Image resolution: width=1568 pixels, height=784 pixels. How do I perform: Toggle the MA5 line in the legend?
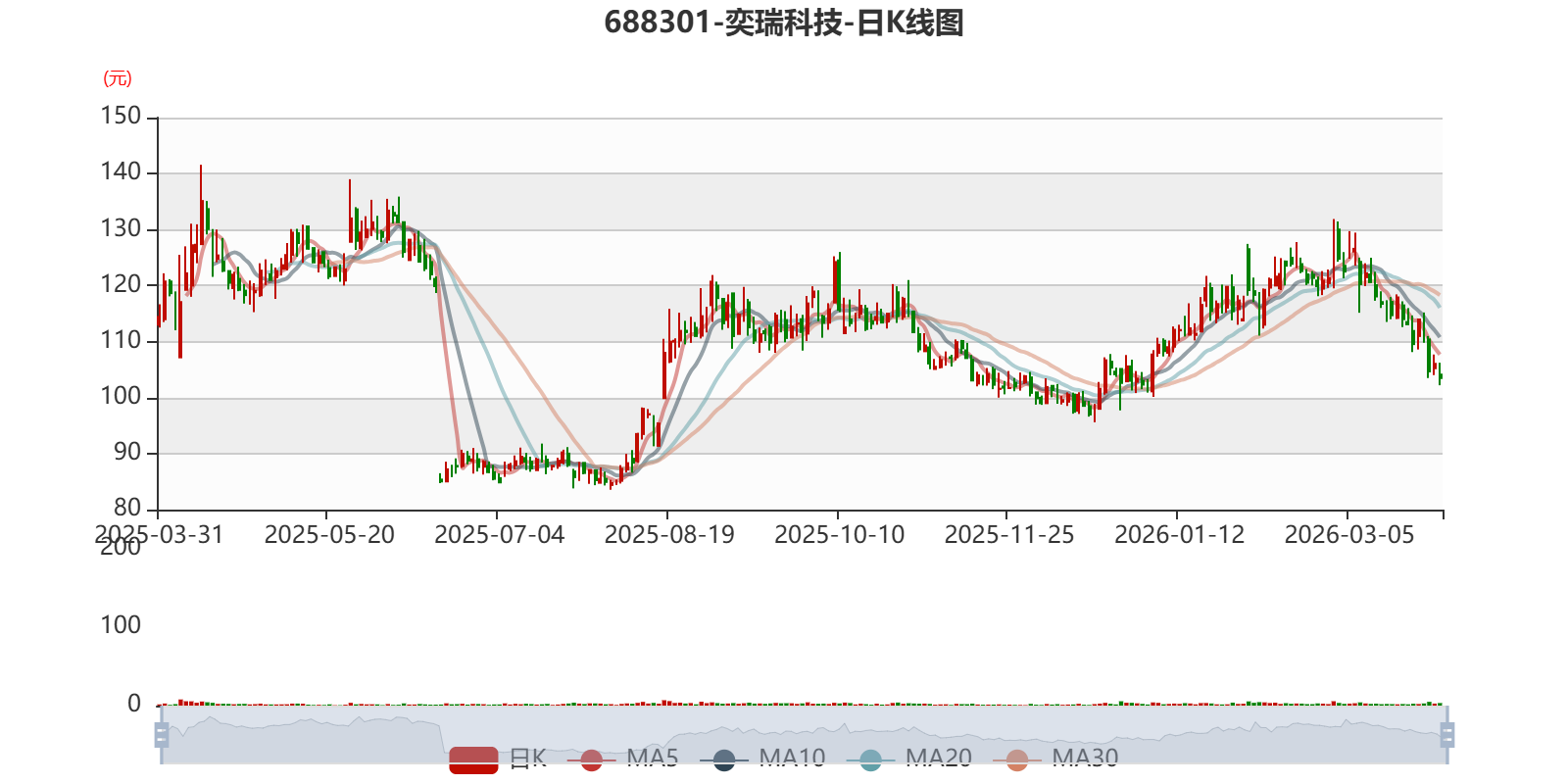click(x=622, y=759)
